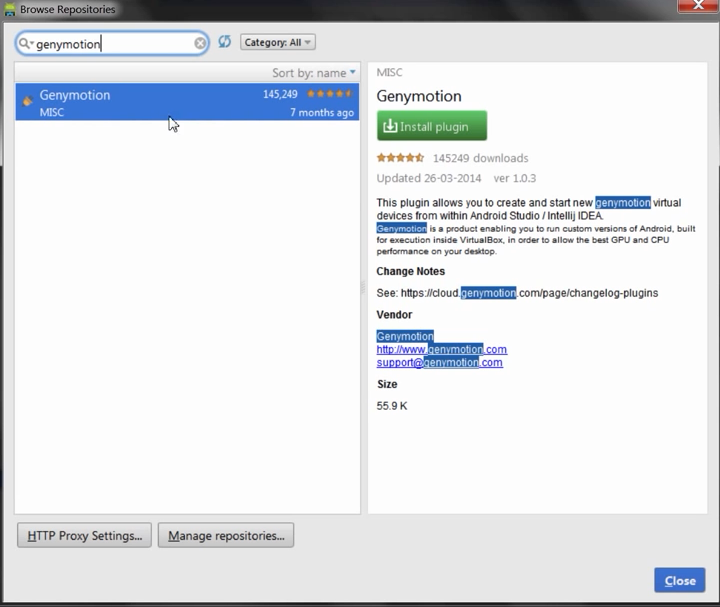
Task: Click star rating in the Genymotion list row
Action: 329,94
